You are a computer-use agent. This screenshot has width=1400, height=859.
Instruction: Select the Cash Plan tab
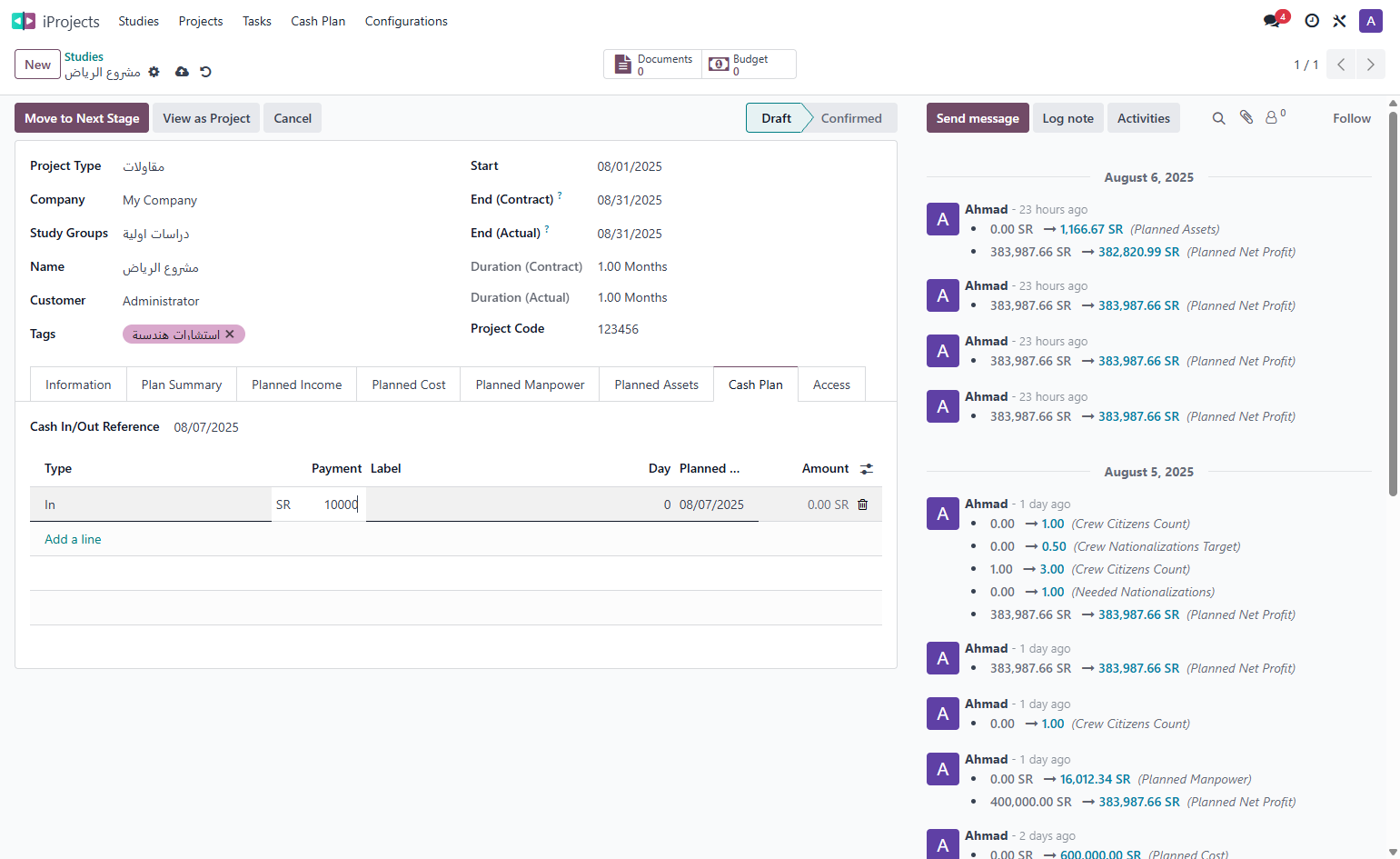click(x=756, y=385)
